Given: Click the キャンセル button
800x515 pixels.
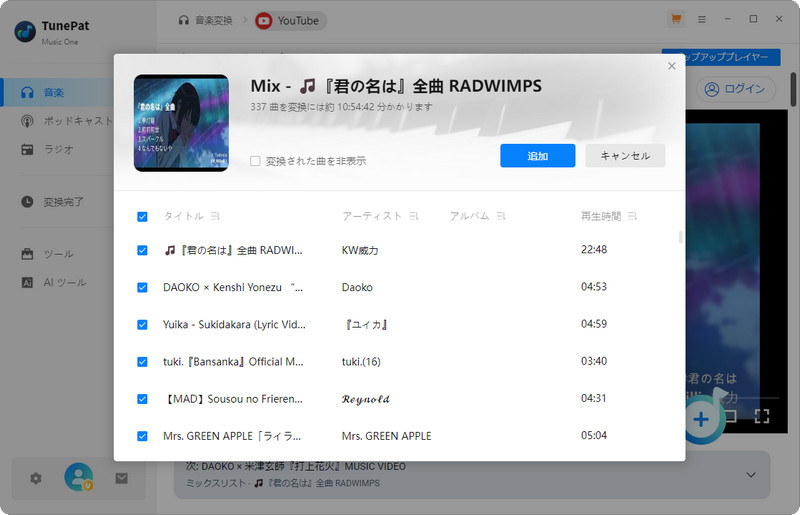Looking at the screenshot, I should click(x=625, y=156).
